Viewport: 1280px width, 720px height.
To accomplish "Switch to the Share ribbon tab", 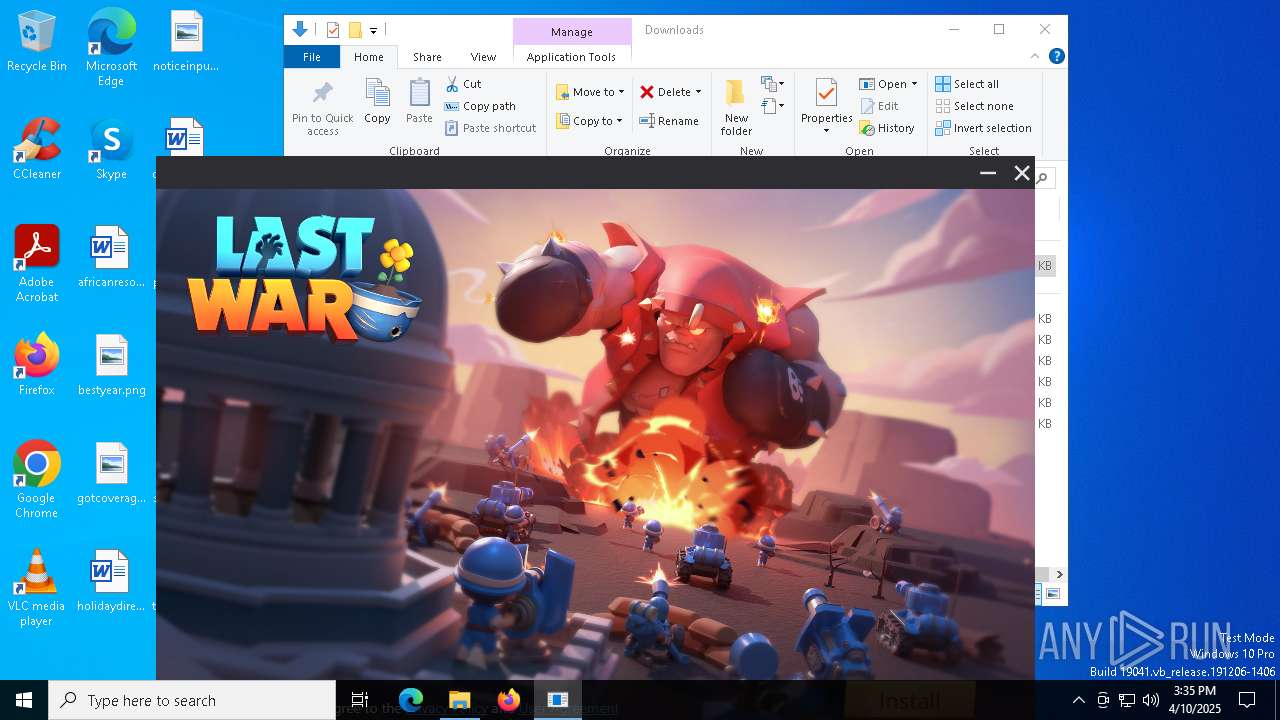I will 427,57.
